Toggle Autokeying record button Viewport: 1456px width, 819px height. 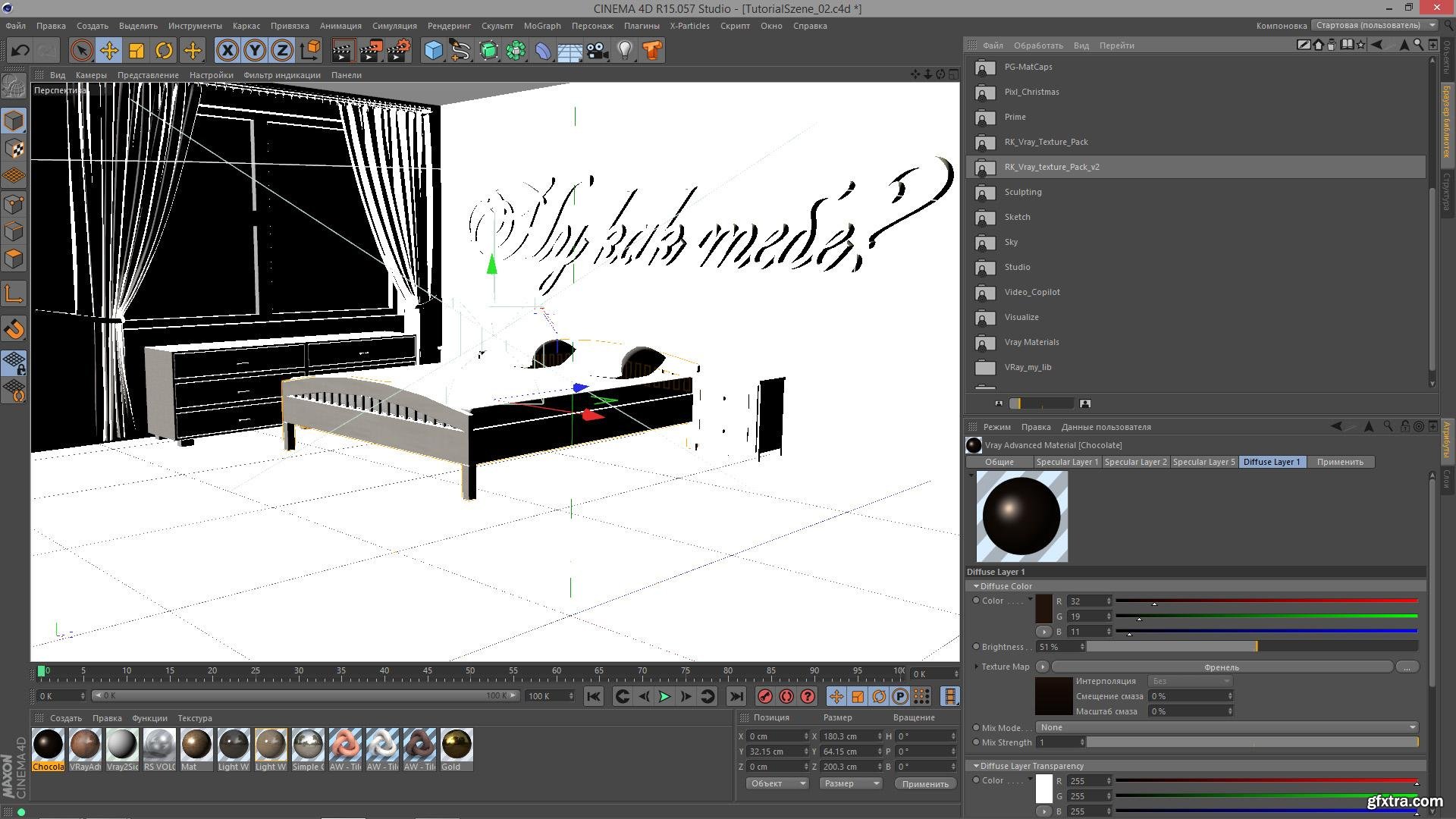(786, 696)
